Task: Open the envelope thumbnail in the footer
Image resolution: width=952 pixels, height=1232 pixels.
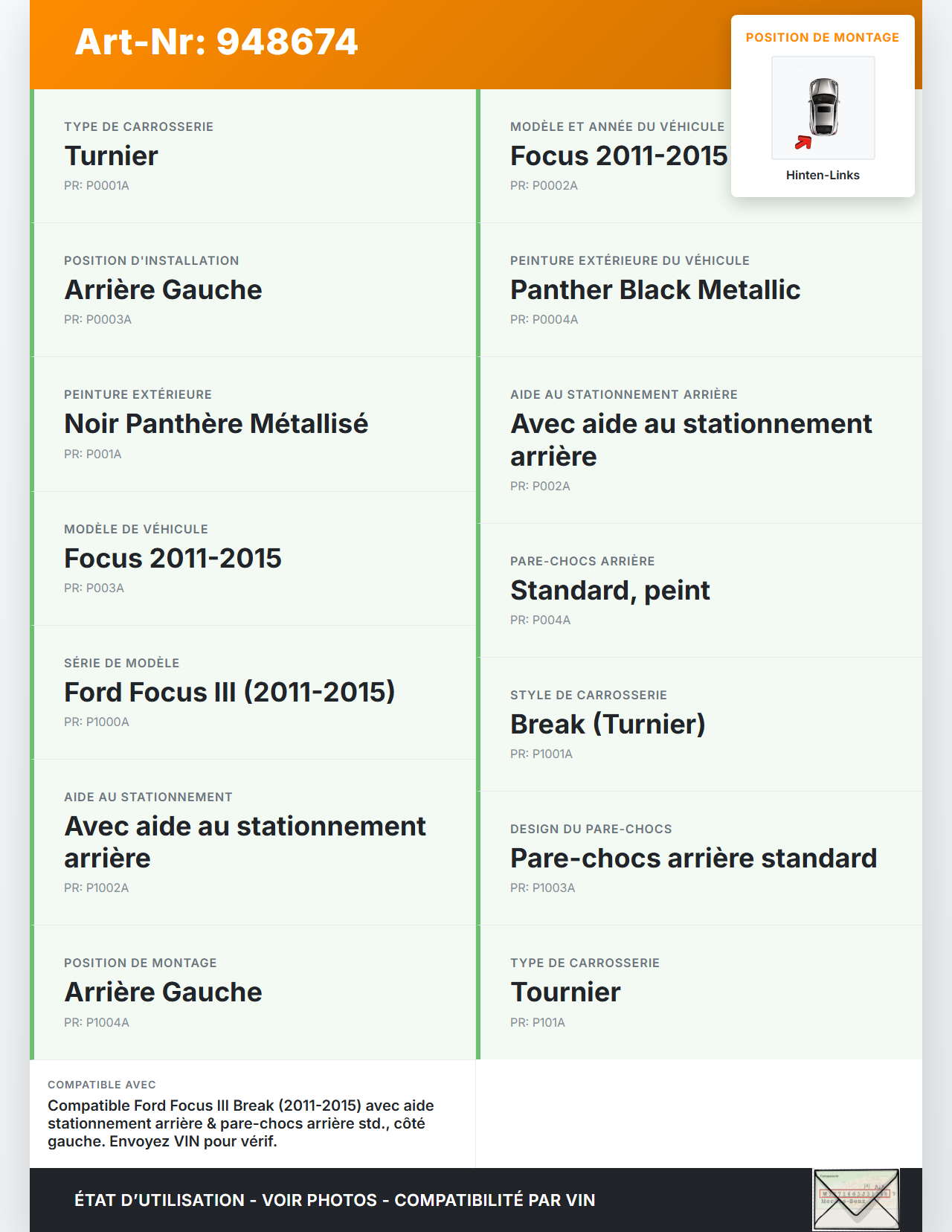Action: coord(856,1199)
